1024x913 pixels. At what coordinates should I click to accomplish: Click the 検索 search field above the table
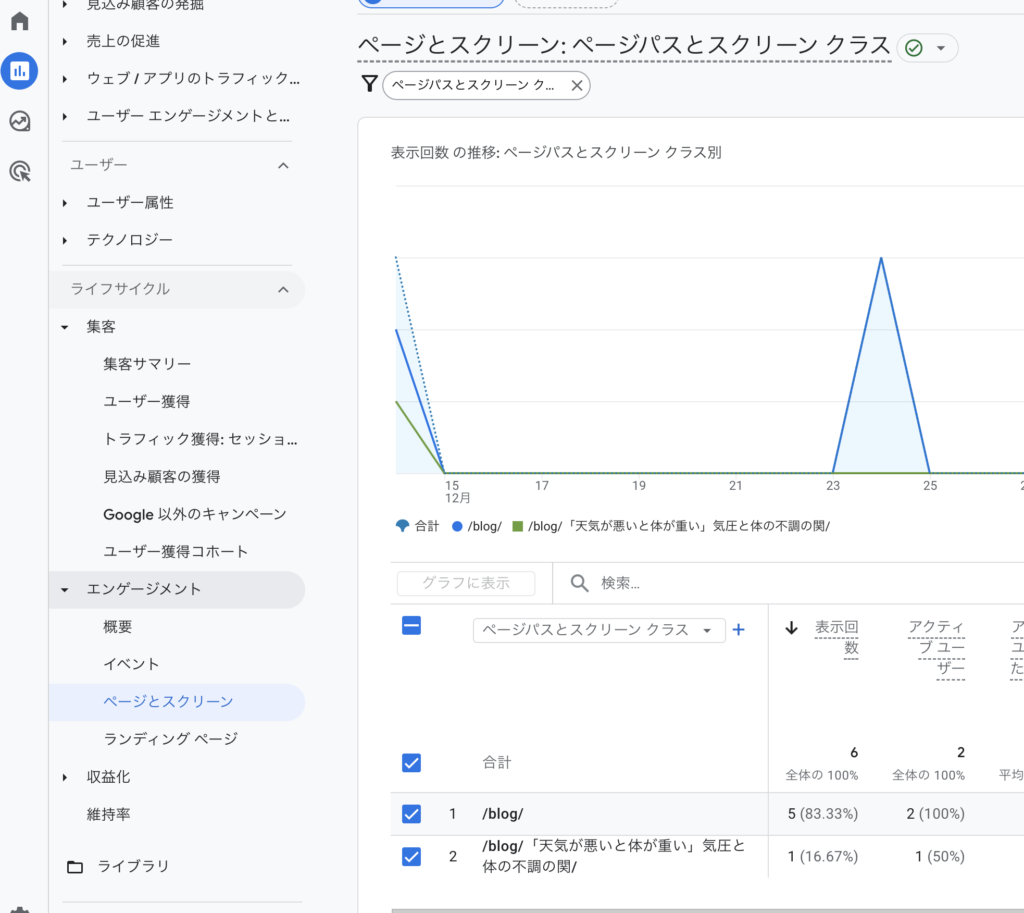pos(614,583)
